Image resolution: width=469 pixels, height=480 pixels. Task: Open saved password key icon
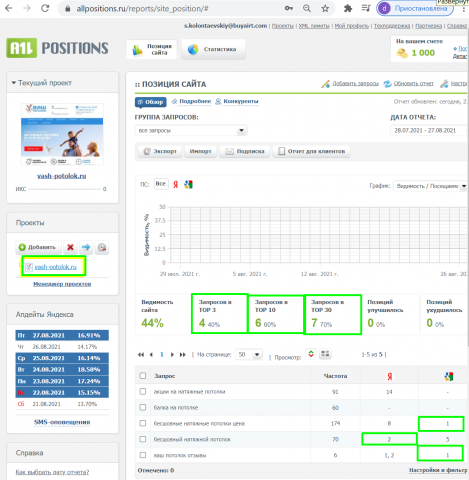[289, 8]
